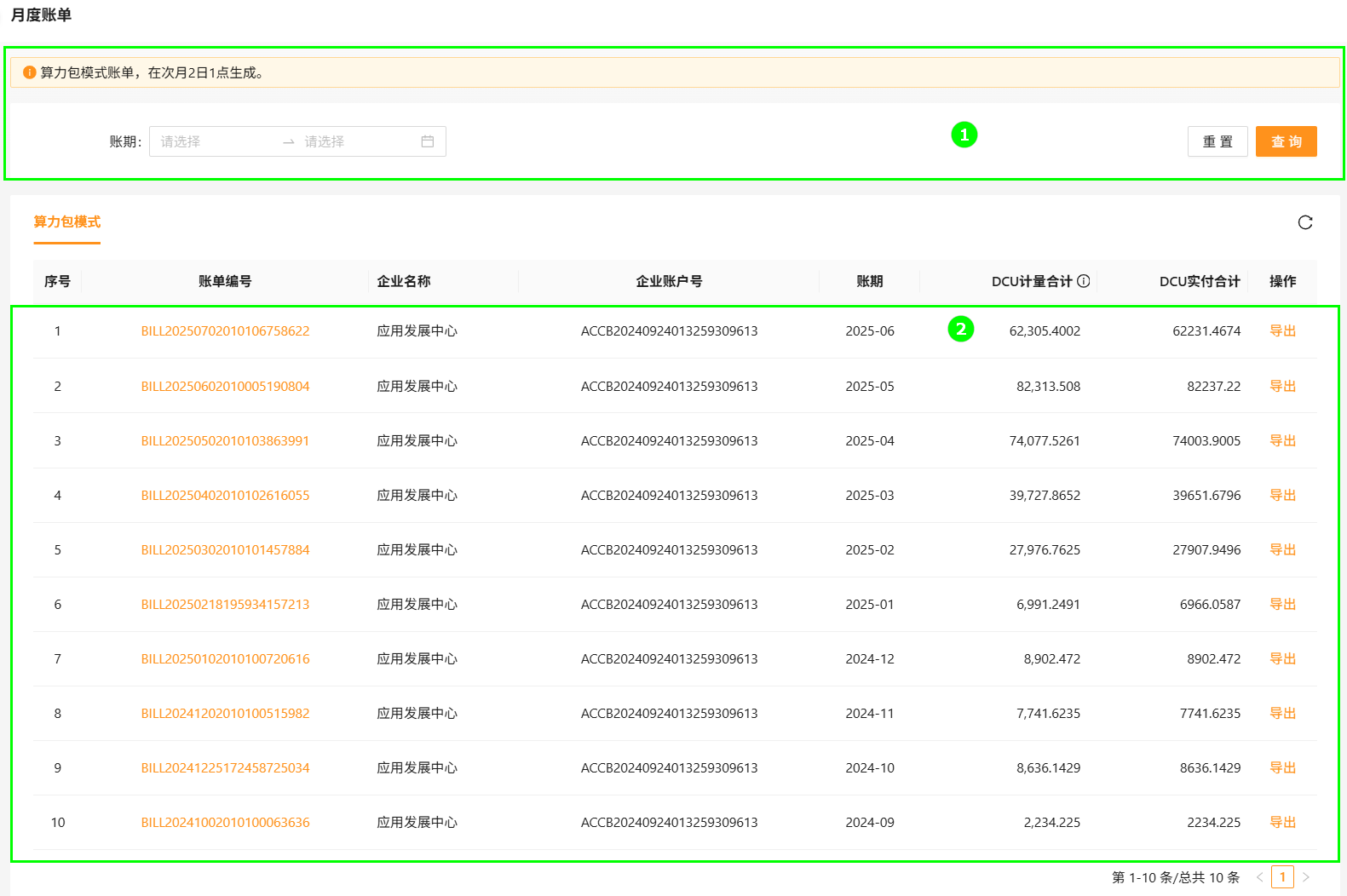The image size is (1347, 896).
Task: Select the 算力包模式 tab
Action: [x=67, y=222]
